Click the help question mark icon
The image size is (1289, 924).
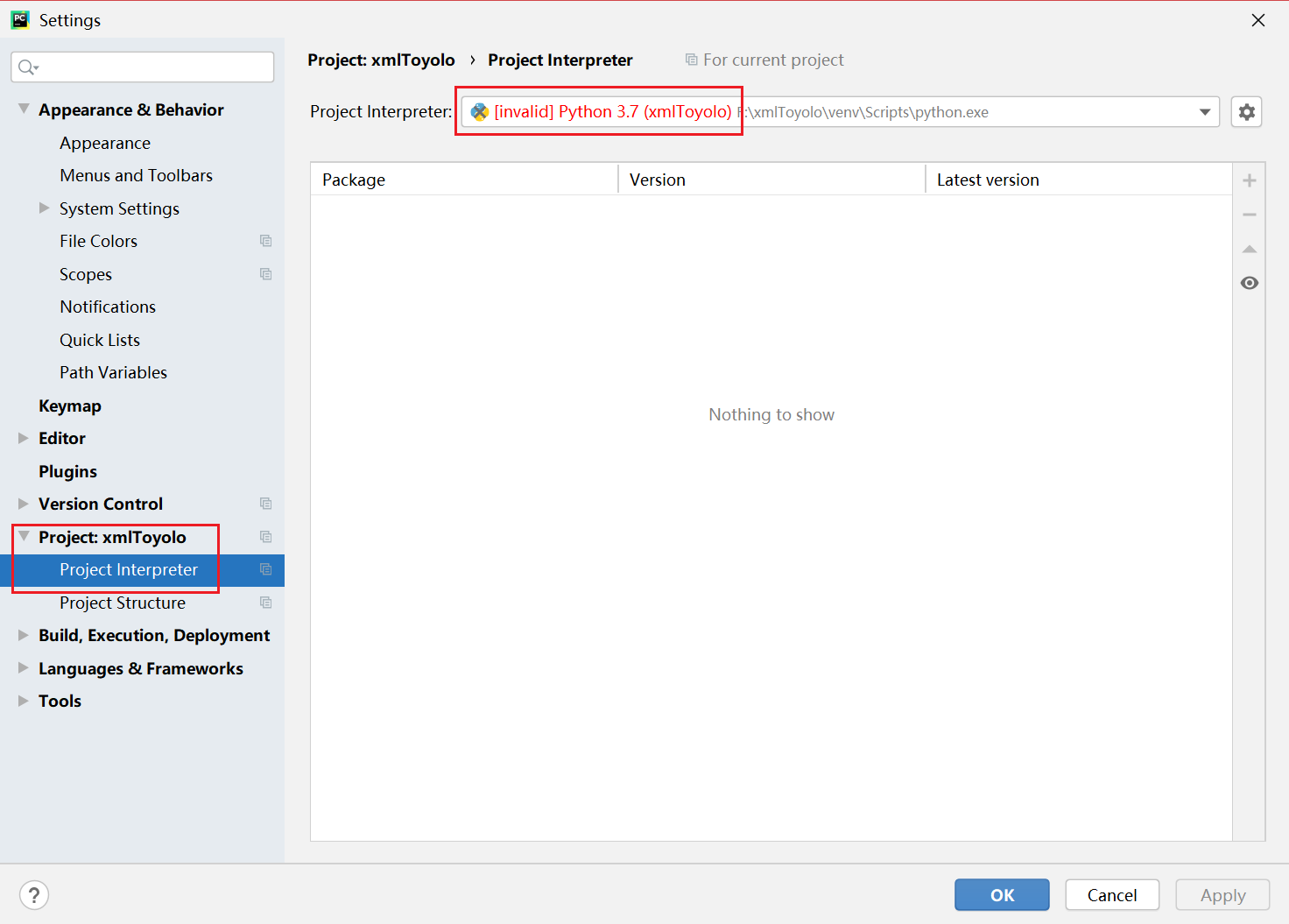point(33,894)
